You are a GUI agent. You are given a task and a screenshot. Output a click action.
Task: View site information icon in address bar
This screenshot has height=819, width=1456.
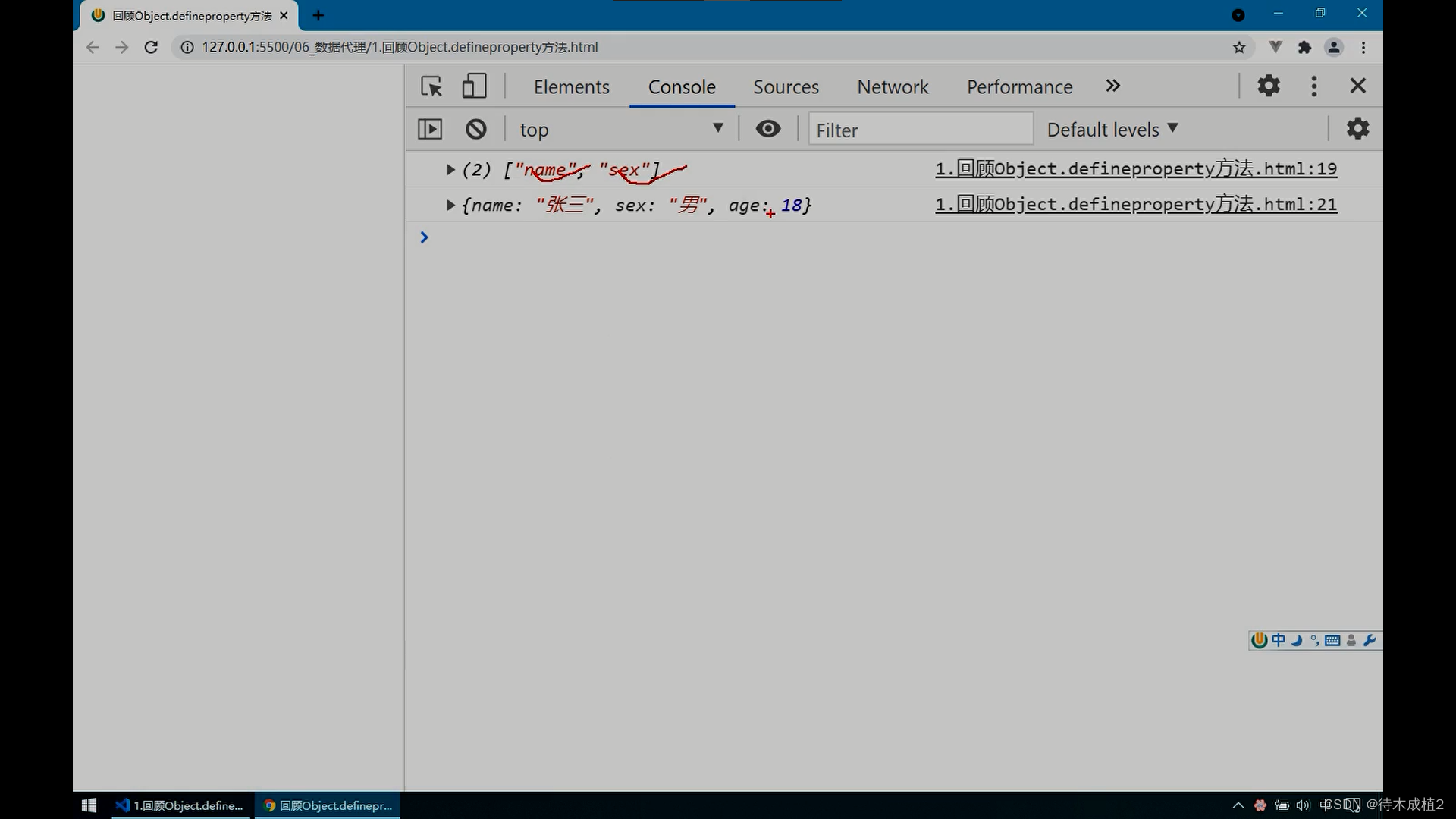[187, 47]
